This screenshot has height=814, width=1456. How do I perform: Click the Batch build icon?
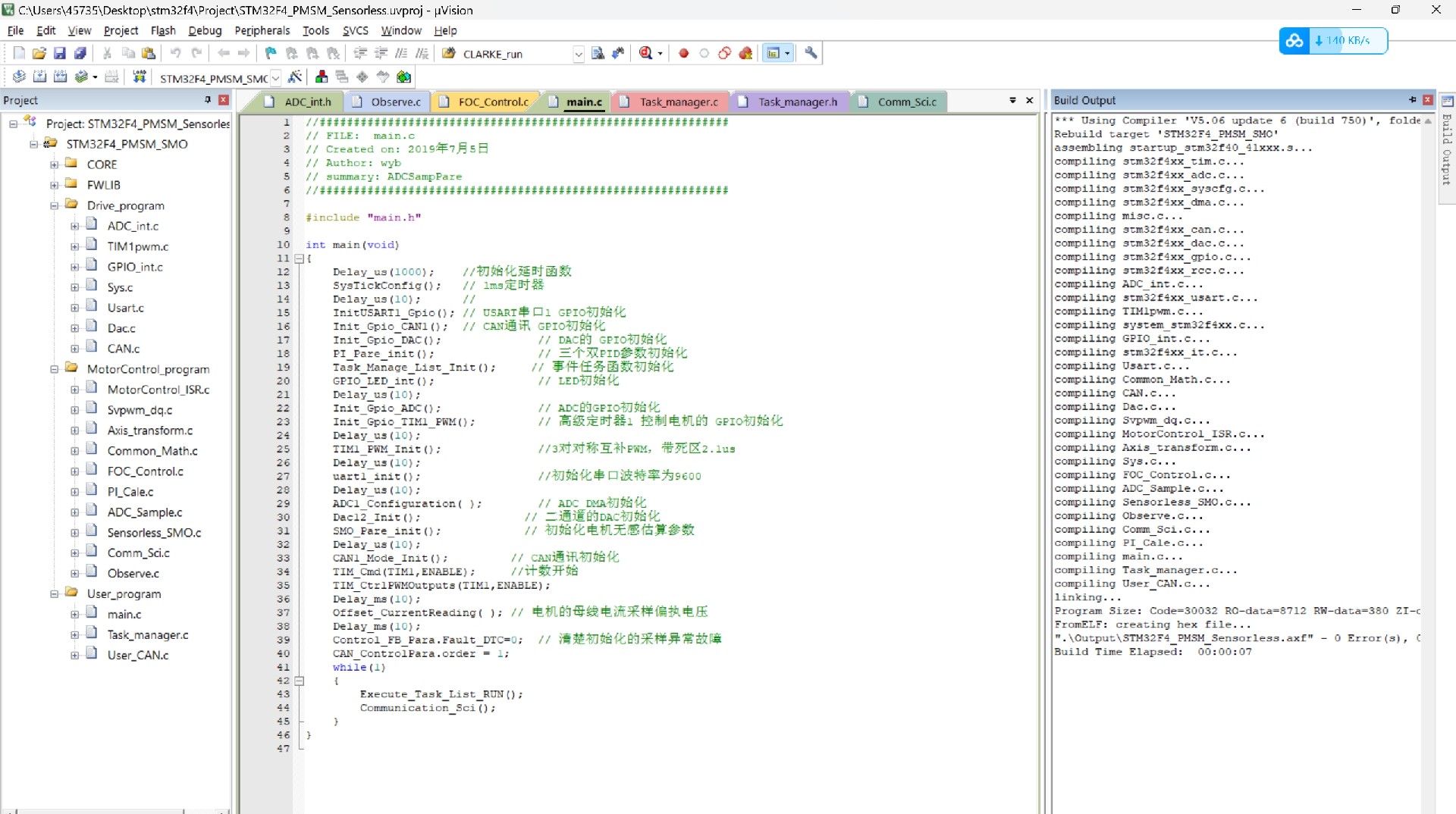(x=80, y=77)
